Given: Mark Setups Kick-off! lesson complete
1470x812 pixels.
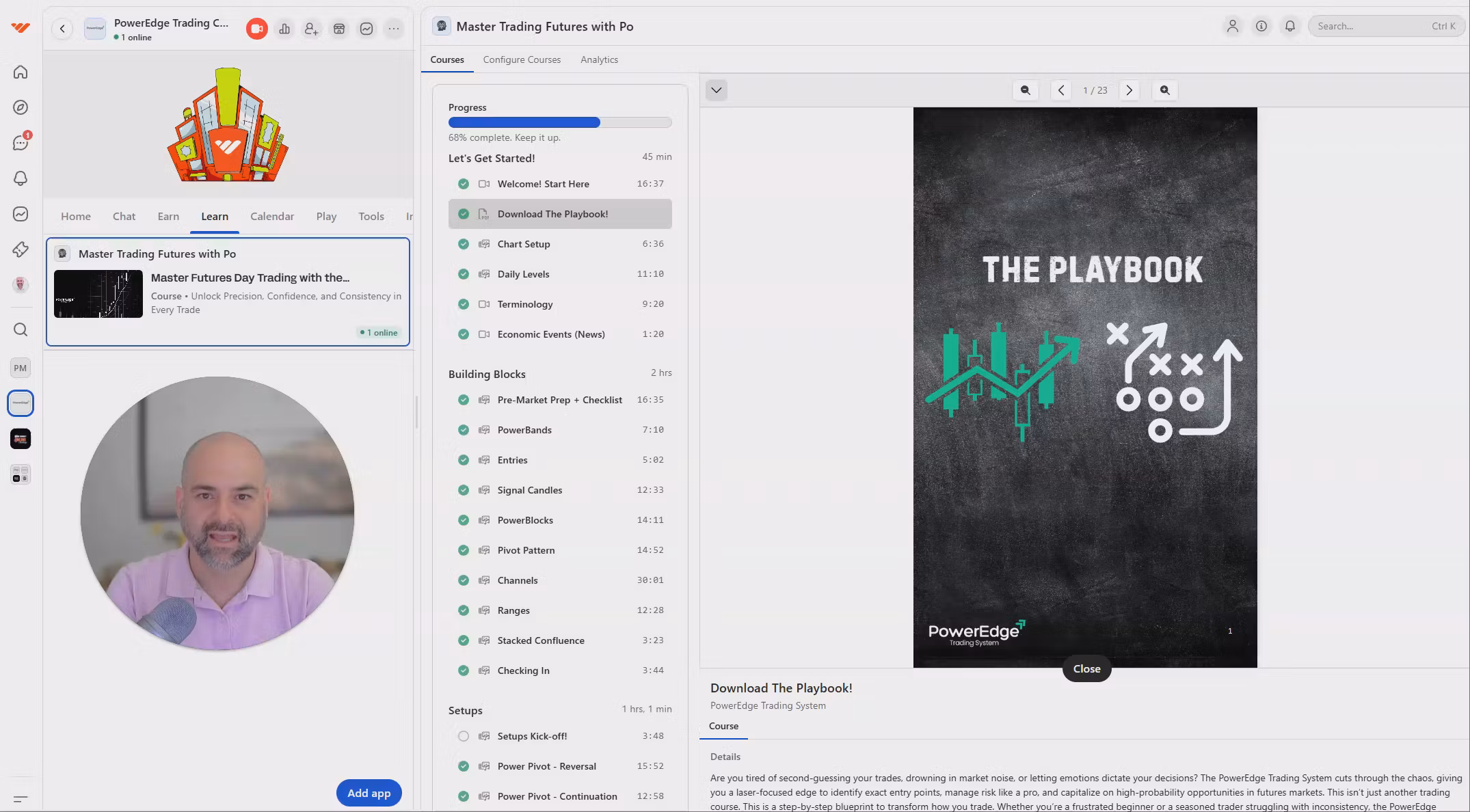Looking at the screenshot, I should pos(464,736).
